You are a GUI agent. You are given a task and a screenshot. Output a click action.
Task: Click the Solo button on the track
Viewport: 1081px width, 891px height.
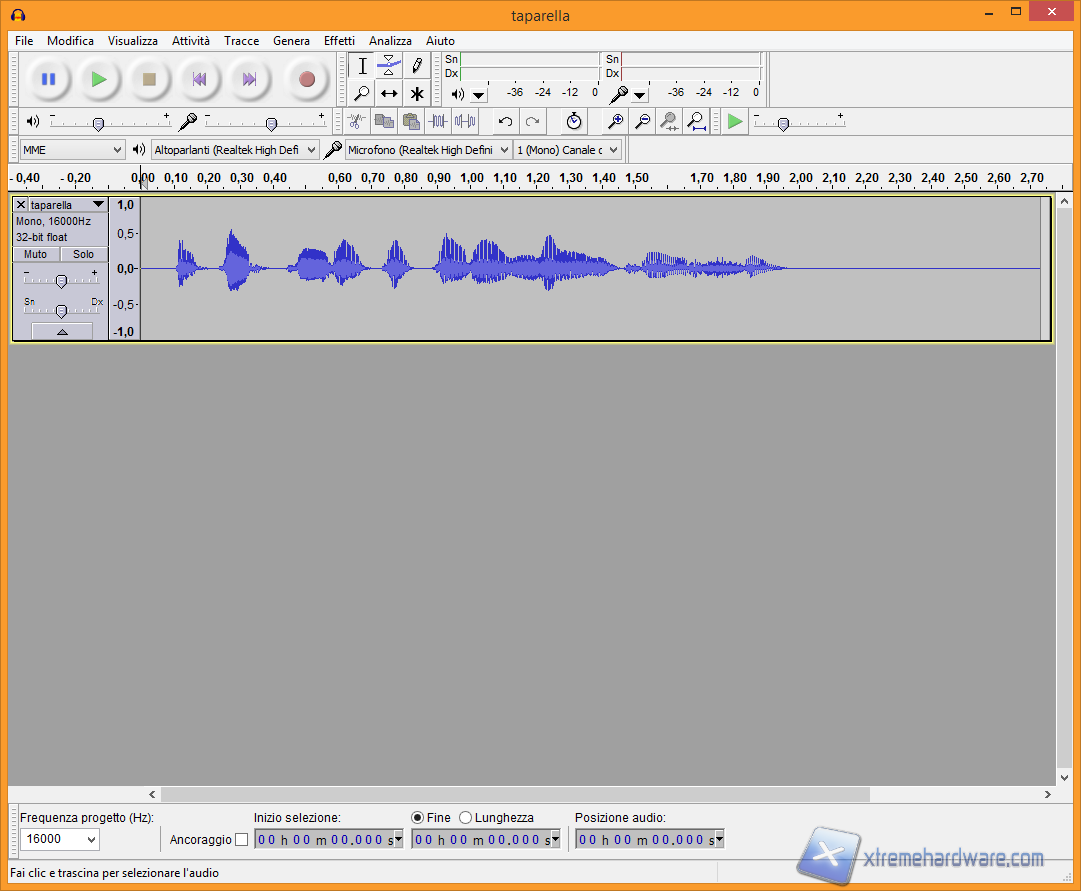pos(84,254)
